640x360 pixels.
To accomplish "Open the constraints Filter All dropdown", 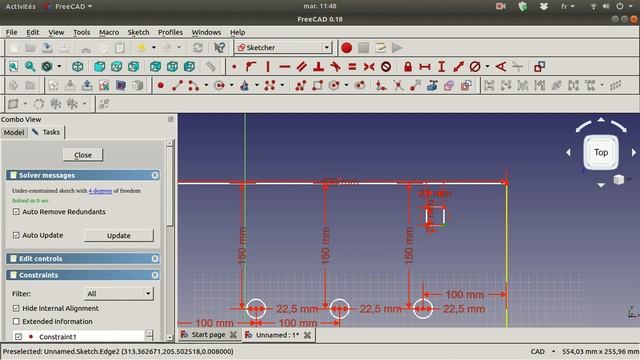I will tap(119, 293).
